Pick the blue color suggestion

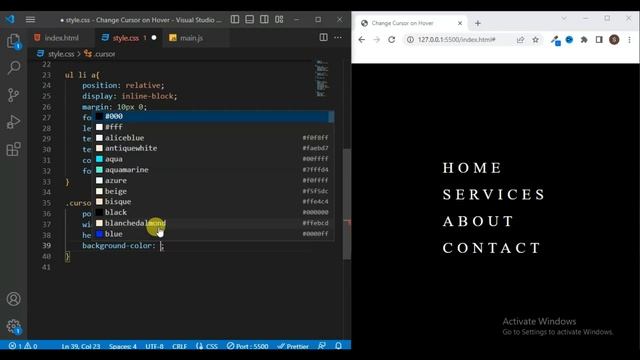point(212,234)
